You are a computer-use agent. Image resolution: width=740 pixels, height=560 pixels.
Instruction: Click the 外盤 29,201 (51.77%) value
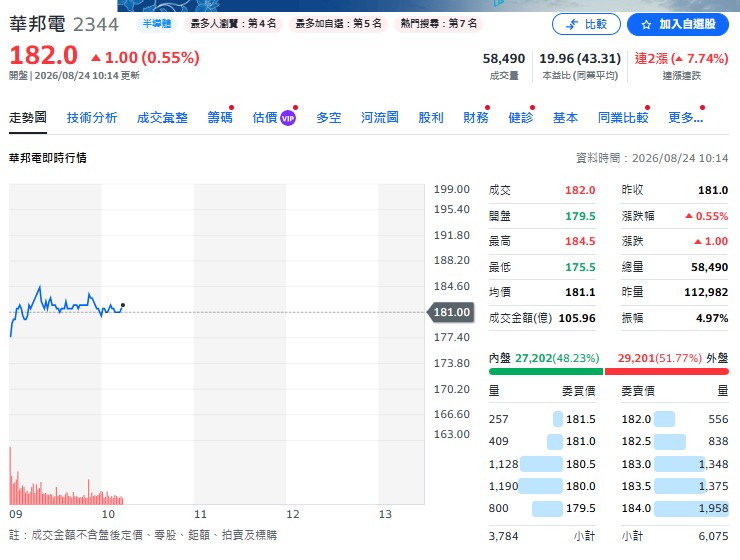(660, 358)
